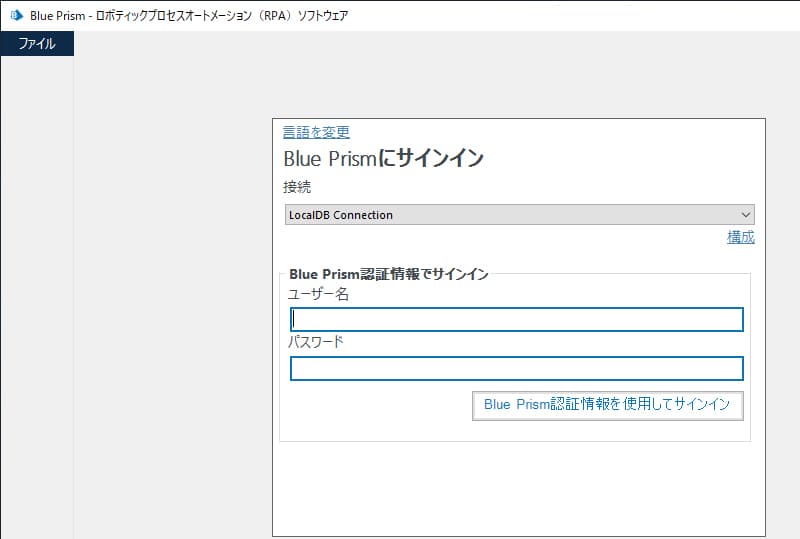This screenshot has width=800, height=539.
Task: Click the ユーザー名 label
Action: coord(318,294)
